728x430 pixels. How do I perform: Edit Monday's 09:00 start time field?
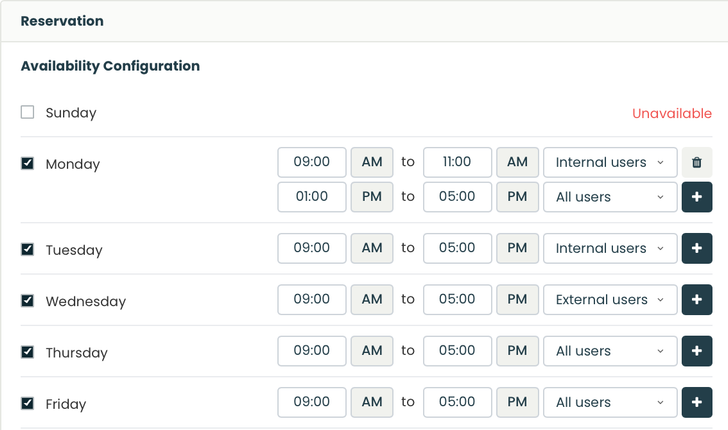click(x=312, y=163)
